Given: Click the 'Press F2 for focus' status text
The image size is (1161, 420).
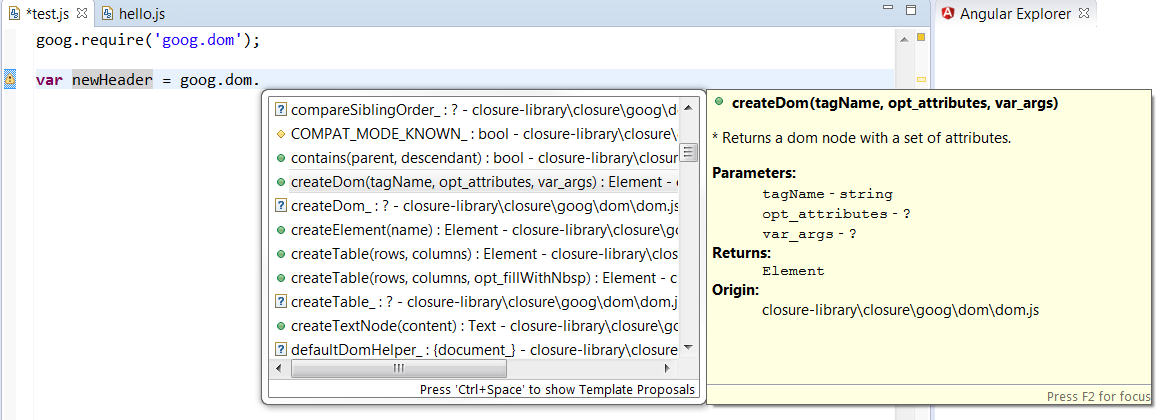Looking at the screenshot, I should (x=1098, y=397).
